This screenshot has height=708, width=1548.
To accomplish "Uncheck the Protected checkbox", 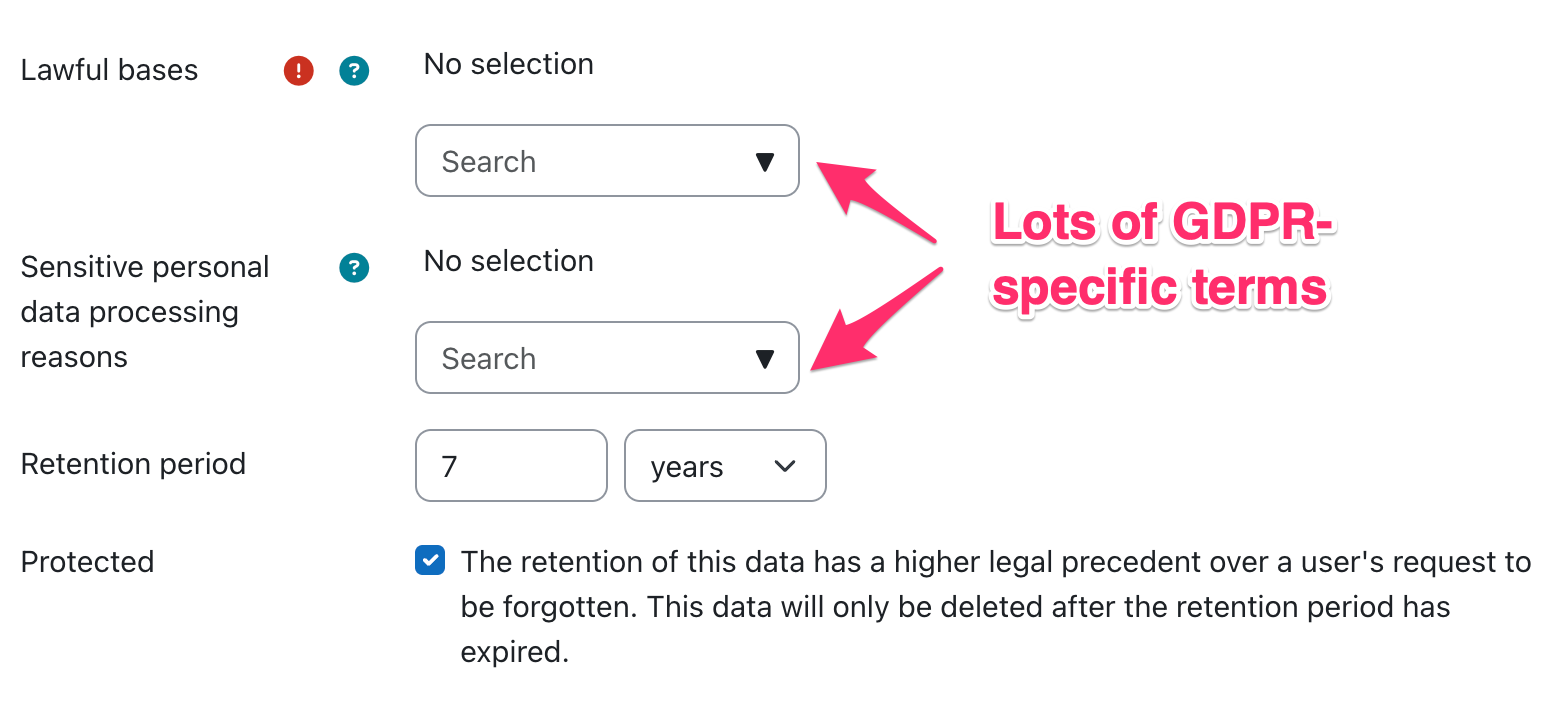I will [430, 561].
